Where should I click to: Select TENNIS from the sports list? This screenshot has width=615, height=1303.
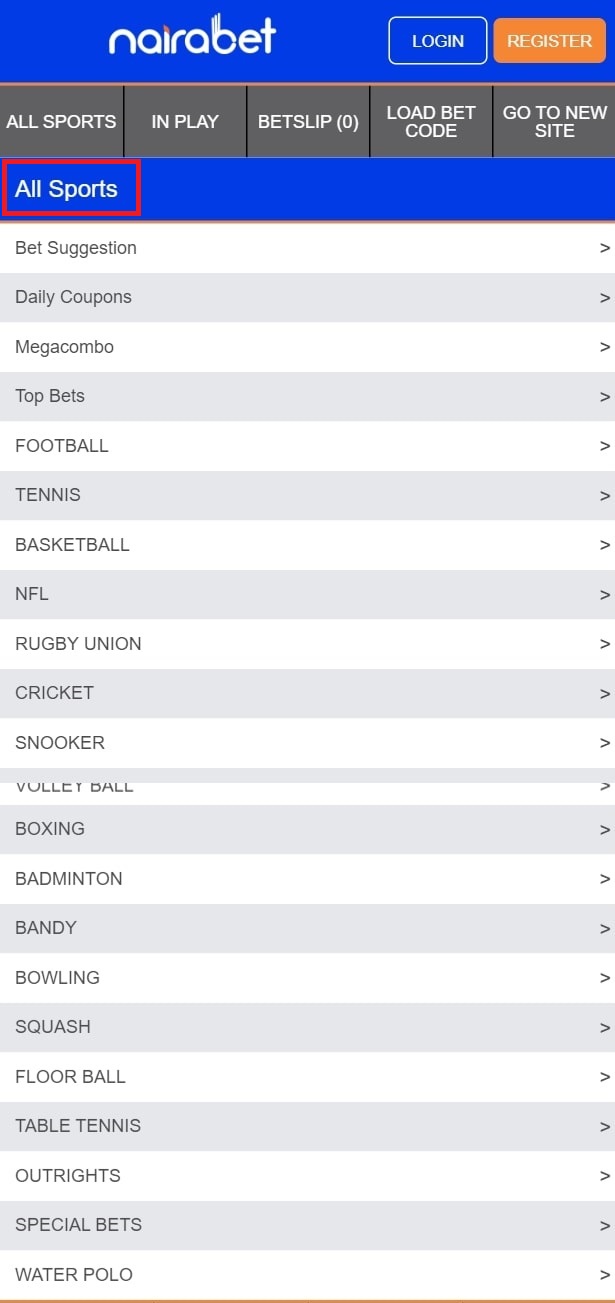48,495
